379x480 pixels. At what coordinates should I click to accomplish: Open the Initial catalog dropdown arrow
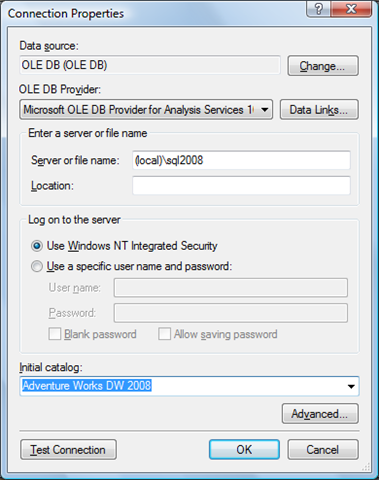pos(351,386)
